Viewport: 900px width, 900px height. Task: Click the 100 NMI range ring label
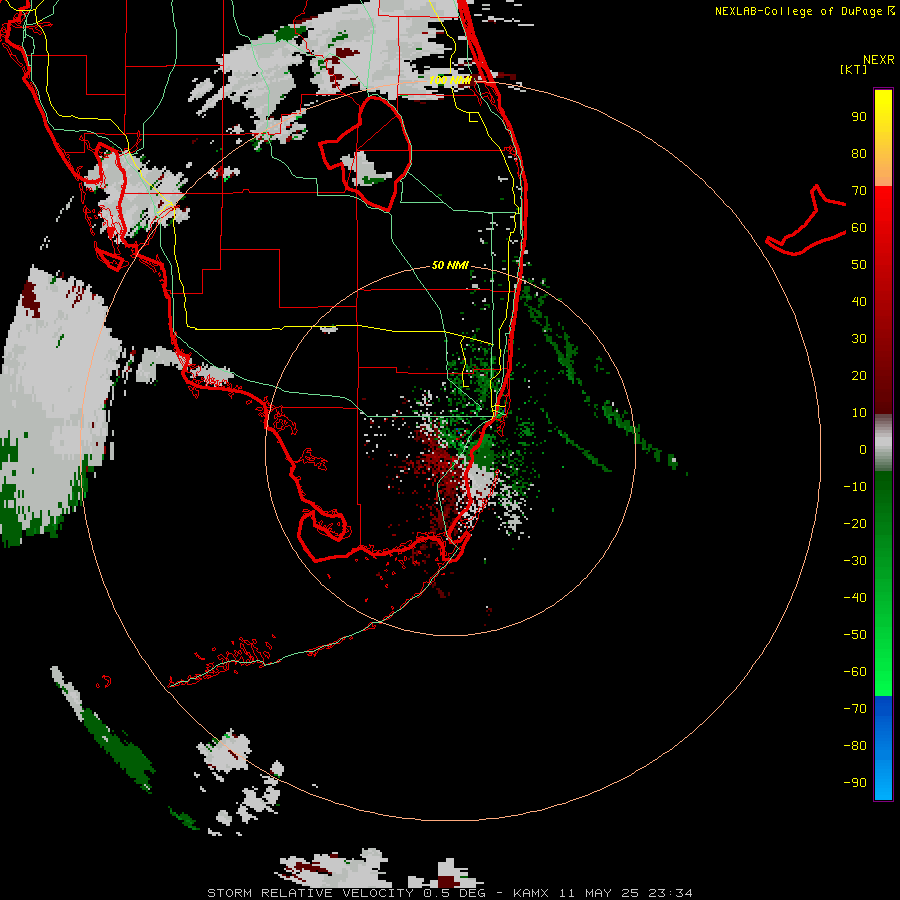[x=450, y=80]
